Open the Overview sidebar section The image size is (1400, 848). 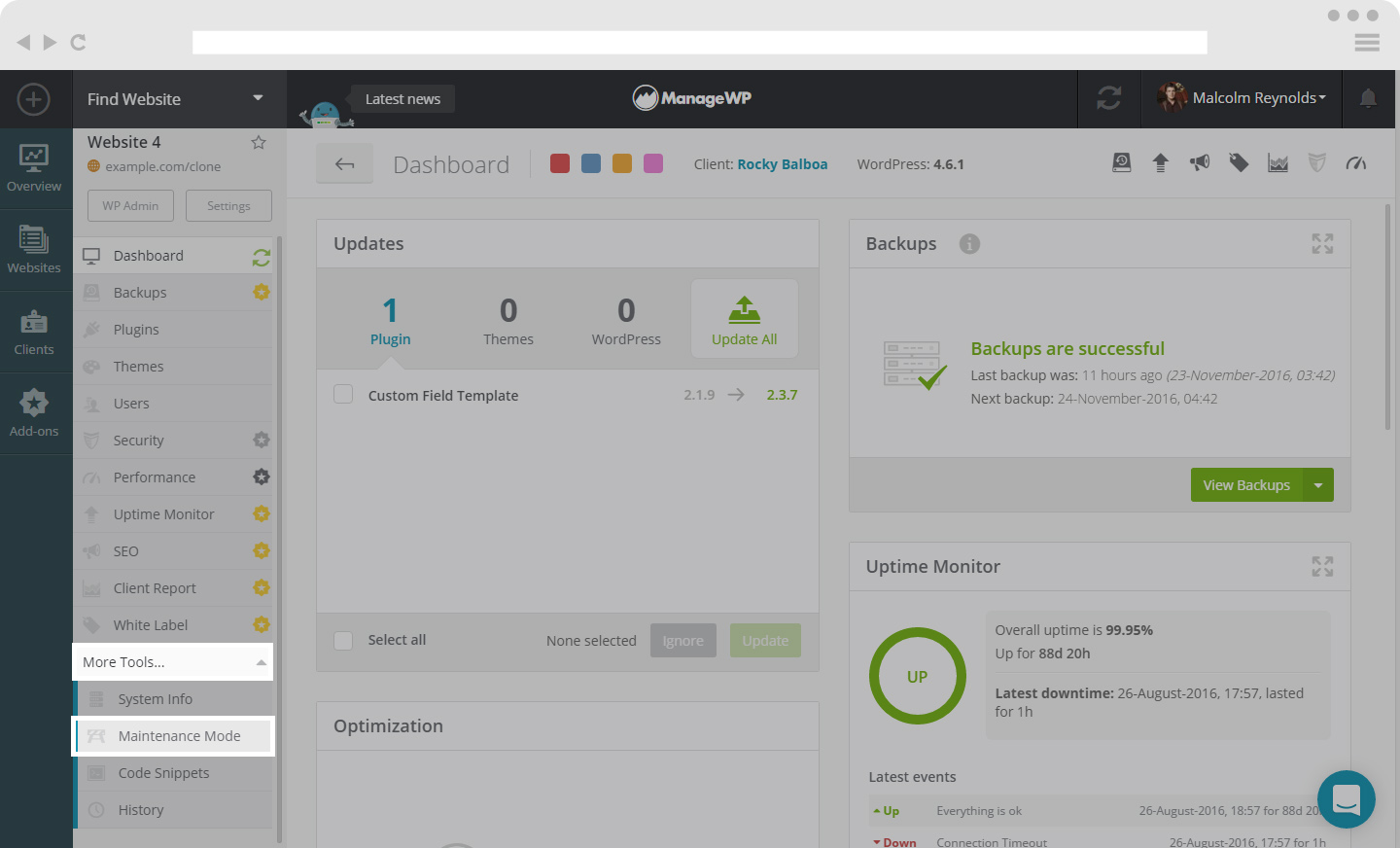[x=34, y=168]
